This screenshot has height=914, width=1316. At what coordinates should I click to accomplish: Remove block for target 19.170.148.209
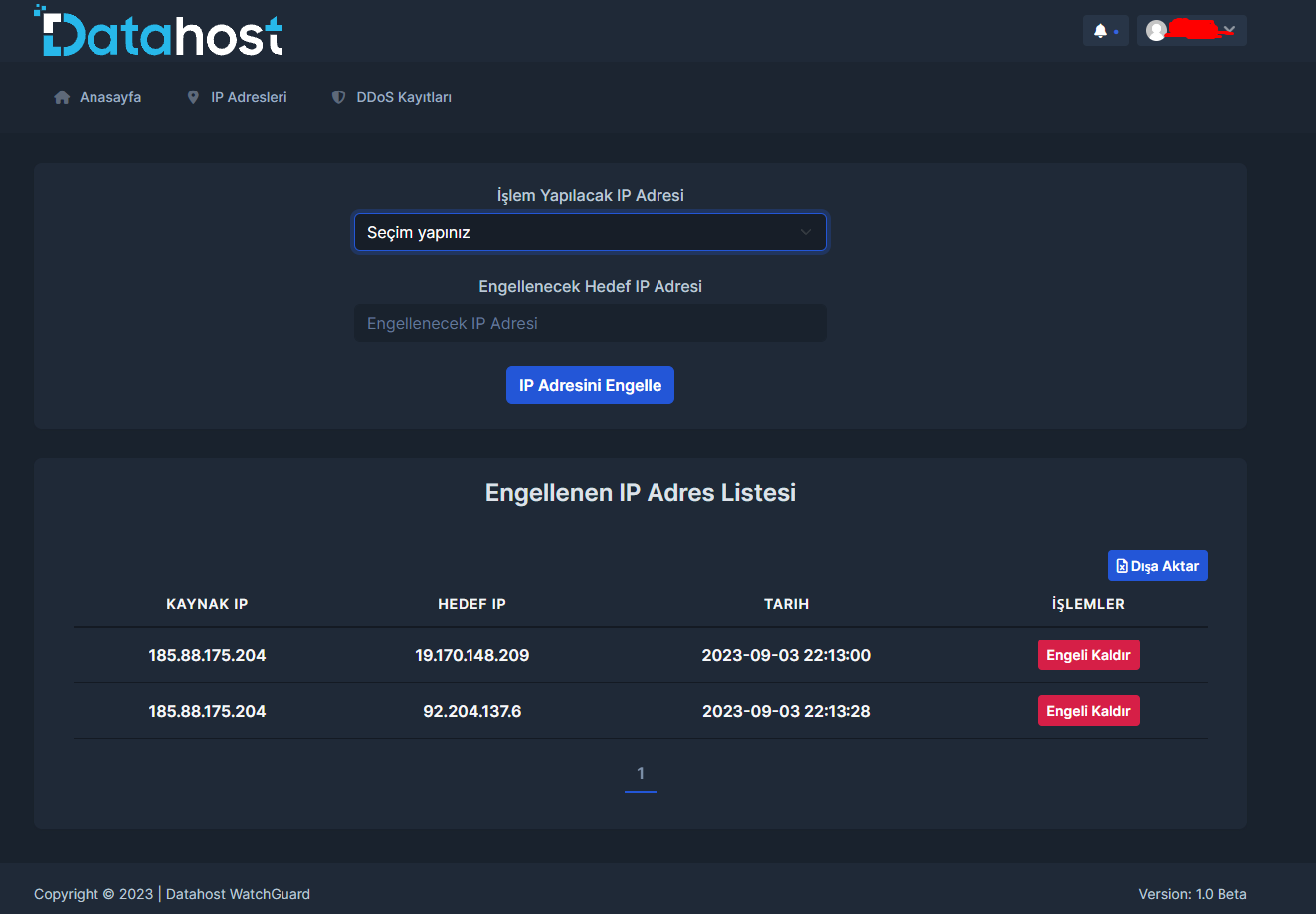[x=1088, y=655]
